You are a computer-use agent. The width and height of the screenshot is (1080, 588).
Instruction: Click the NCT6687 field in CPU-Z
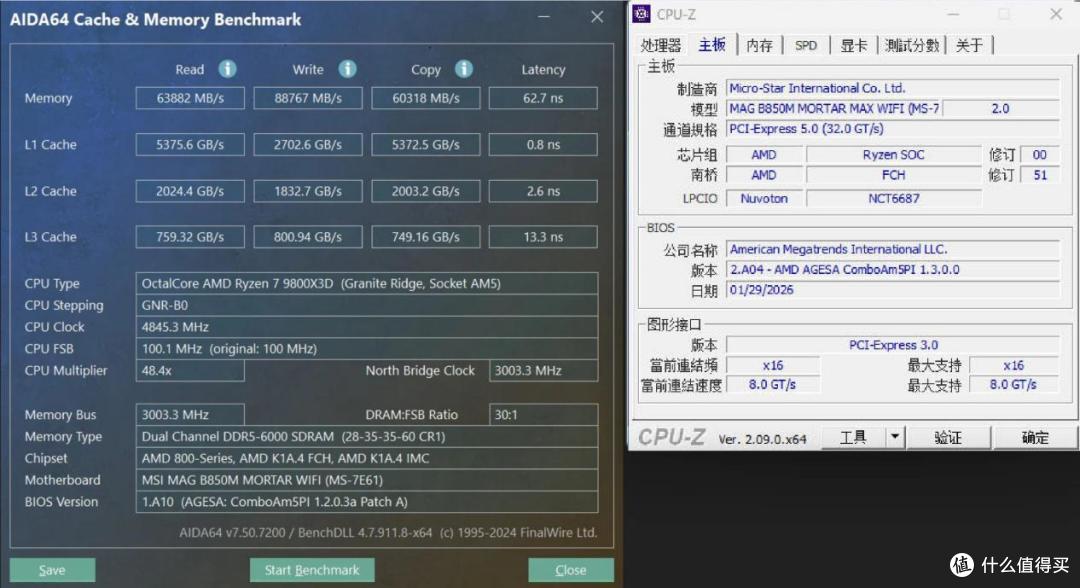point(893,198)
